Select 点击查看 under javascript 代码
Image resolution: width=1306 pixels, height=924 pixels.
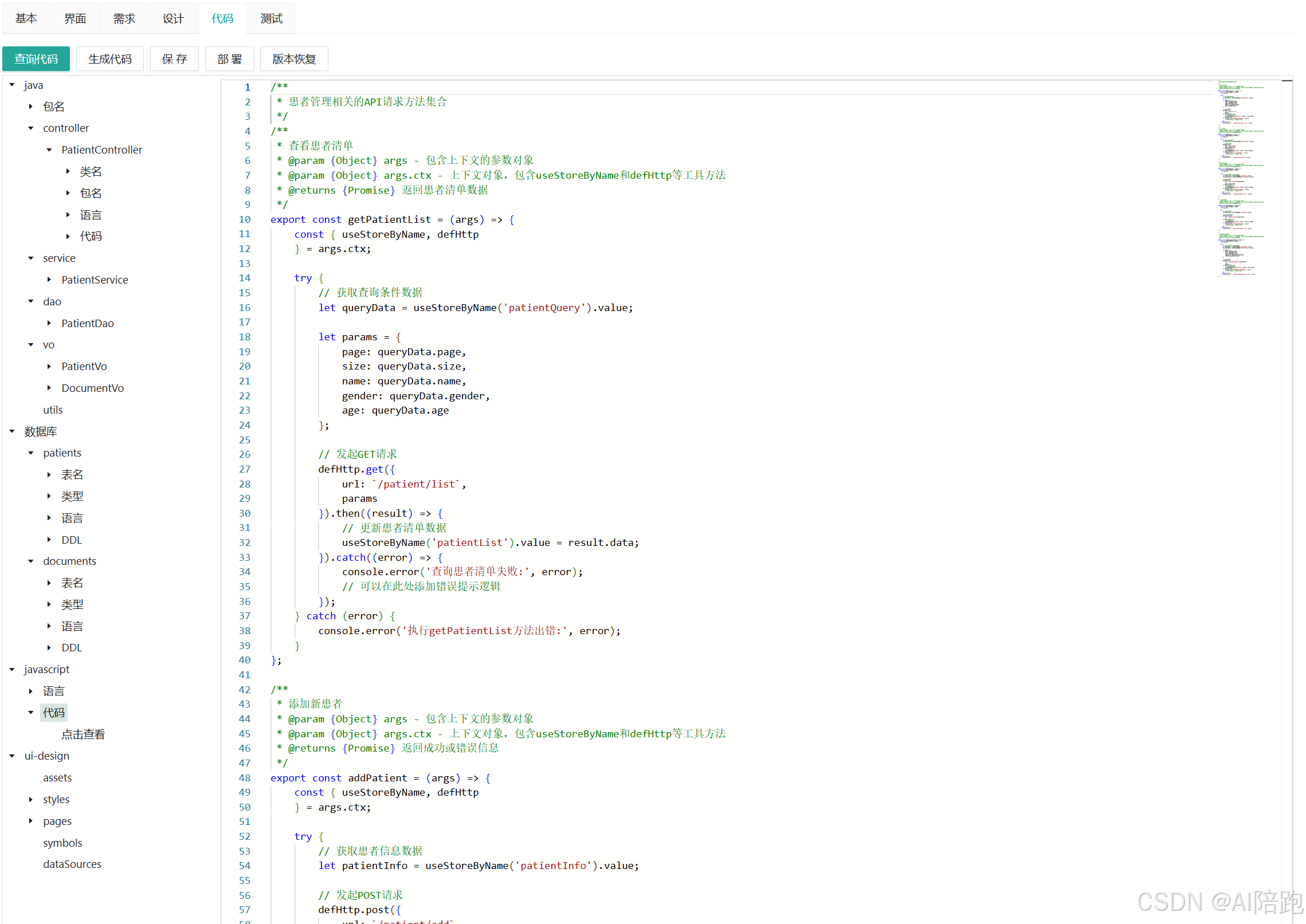83,734
